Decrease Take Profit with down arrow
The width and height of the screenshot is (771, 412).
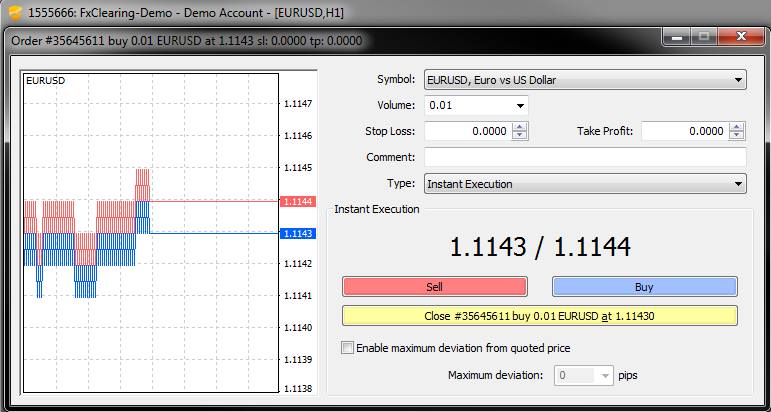(x=737, y=136)
